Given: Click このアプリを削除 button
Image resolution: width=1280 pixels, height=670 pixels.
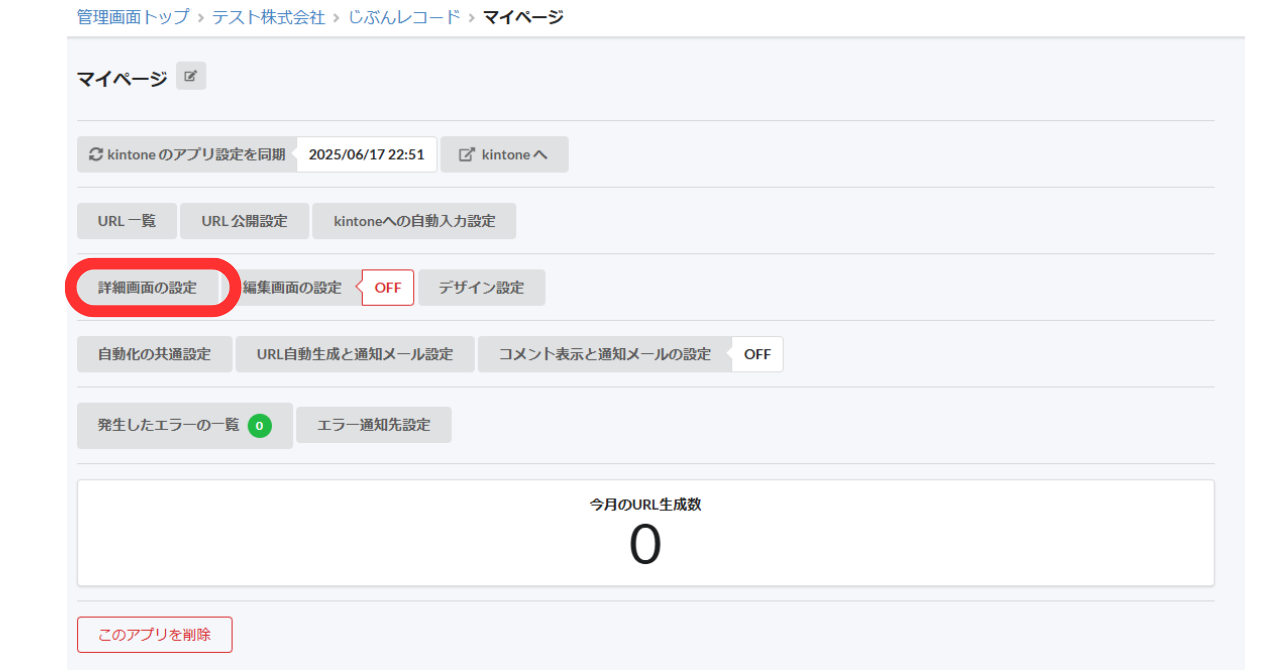Looking at the screenshot, I should point(155,635).
